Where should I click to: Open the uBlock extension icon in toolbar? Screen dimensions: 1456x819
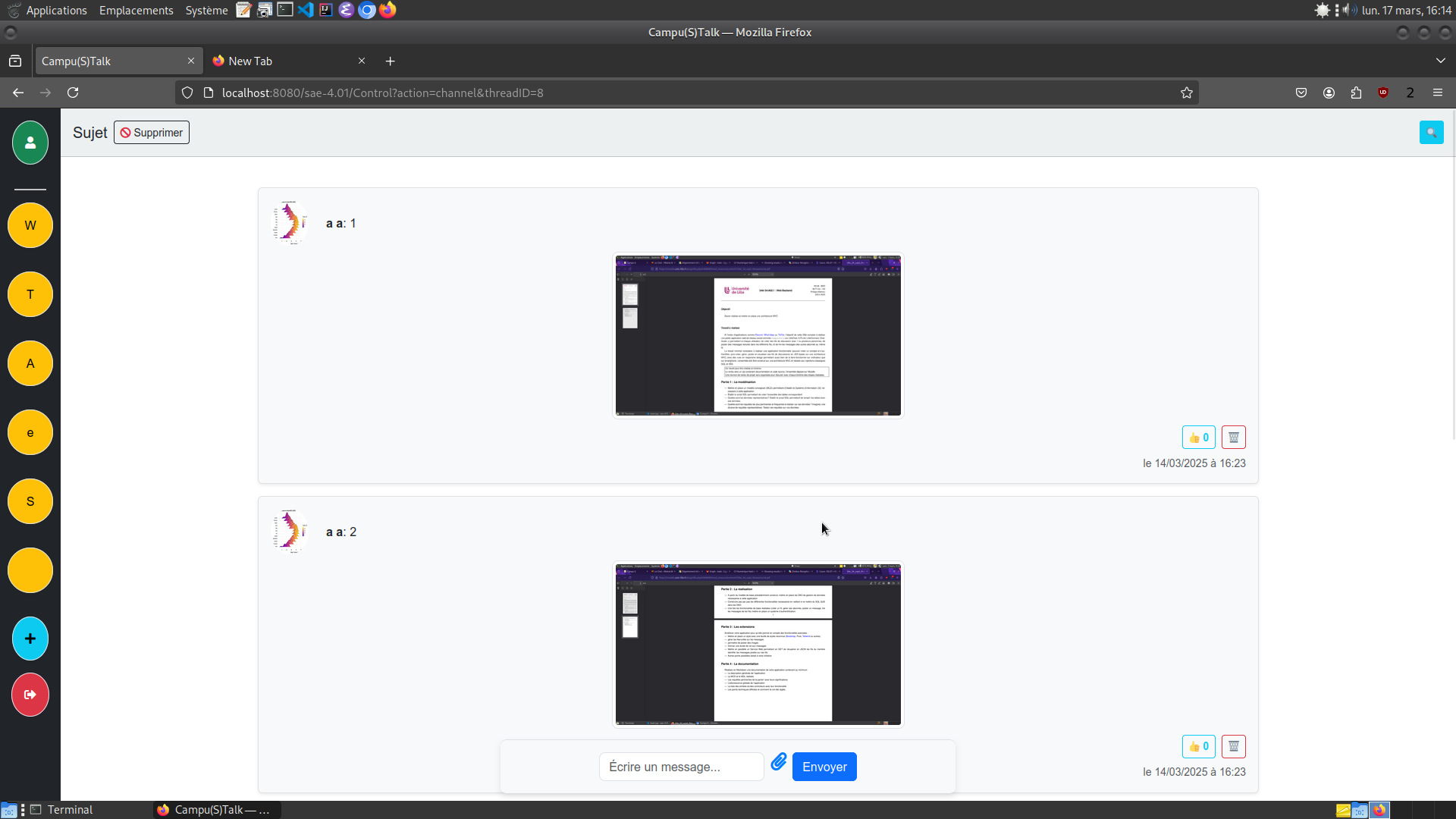1383,93
